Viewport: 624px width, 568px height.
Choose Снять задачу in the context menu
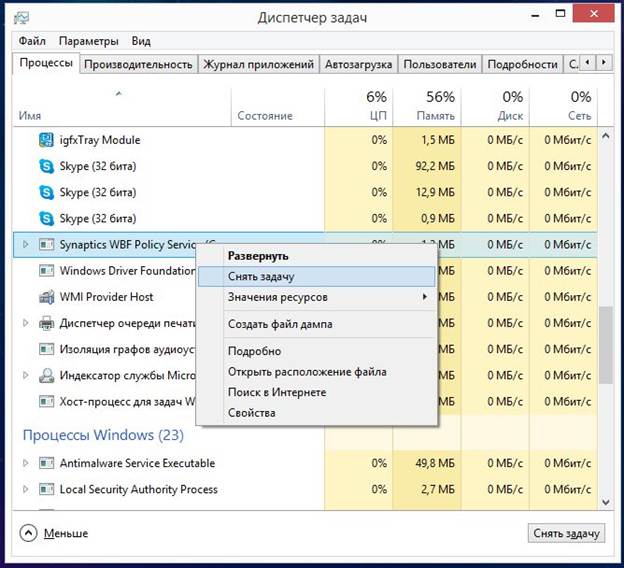tap(261, 276)
